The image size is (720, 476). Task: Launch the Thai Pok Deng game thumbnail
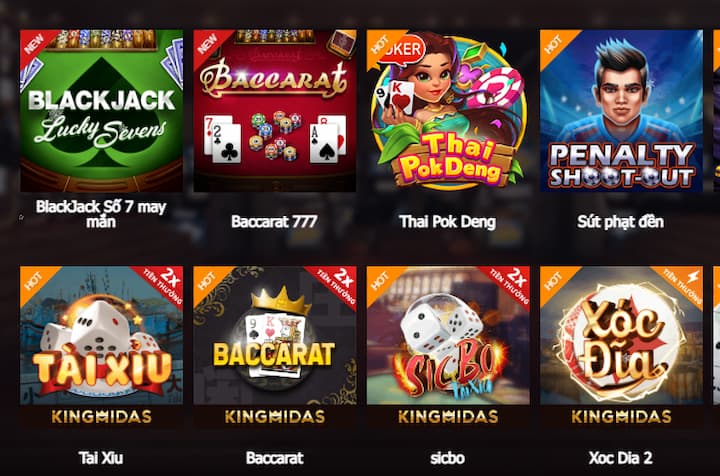coord(448,111)
